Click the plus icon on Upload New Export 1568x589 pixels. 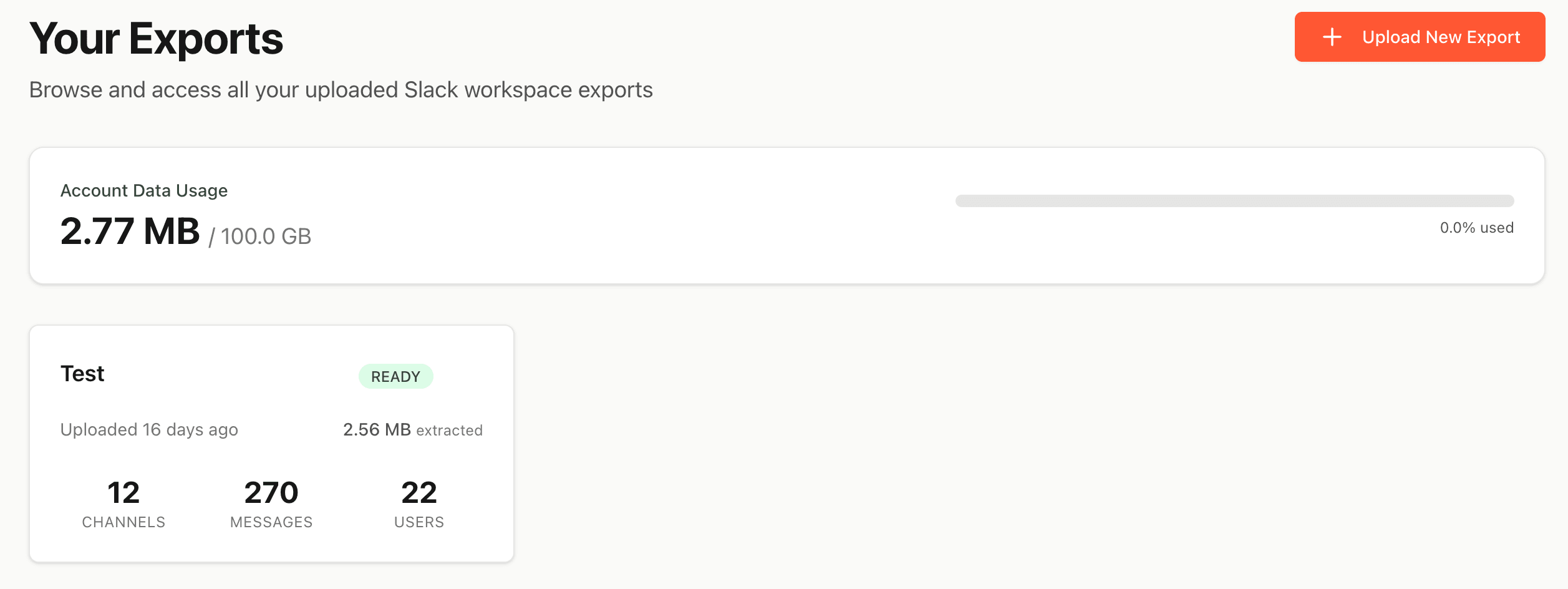(x=1333, y=37)
